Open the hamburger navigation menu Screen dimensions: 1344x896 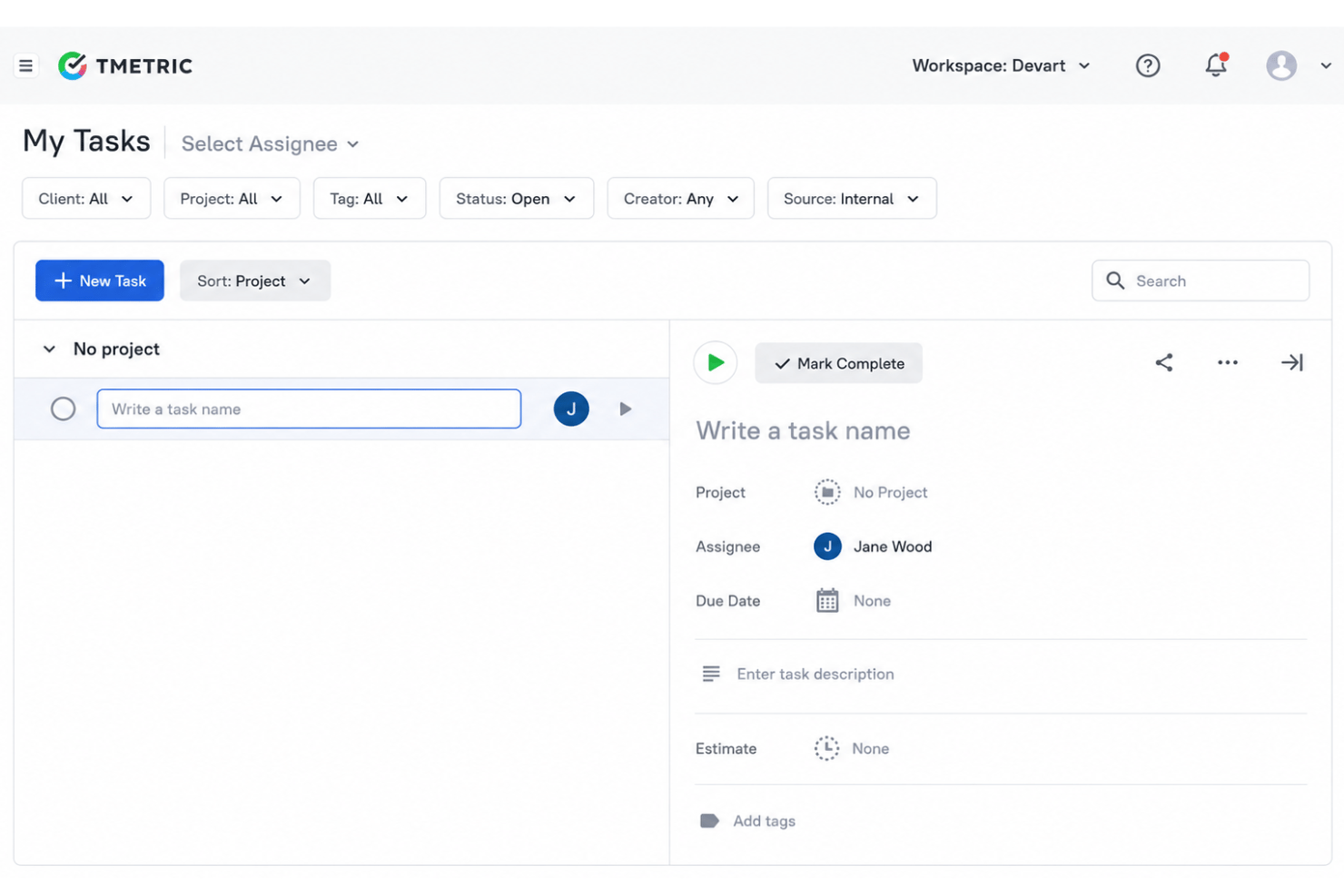pos(25,65)
